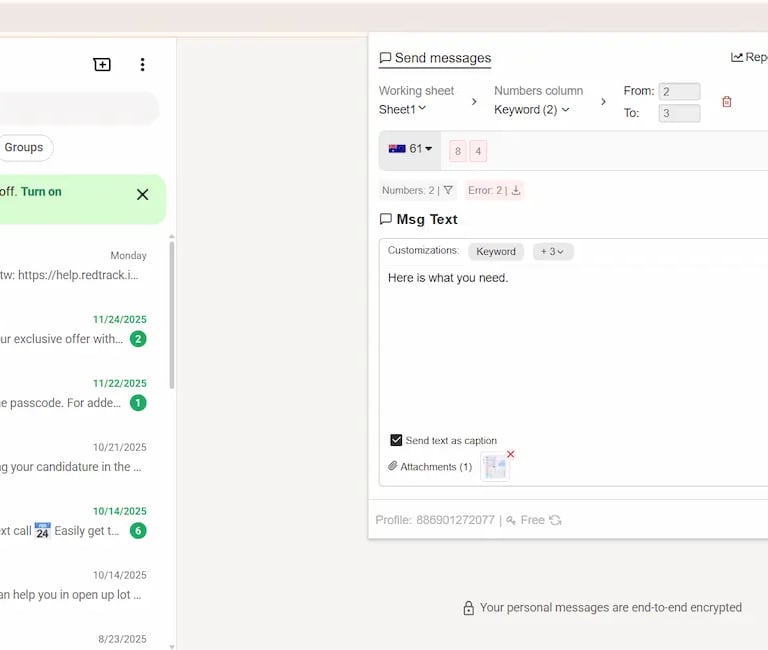Remove the attachment with red X
The height and width of the screenshot is (650, 768).
(510, 454)
